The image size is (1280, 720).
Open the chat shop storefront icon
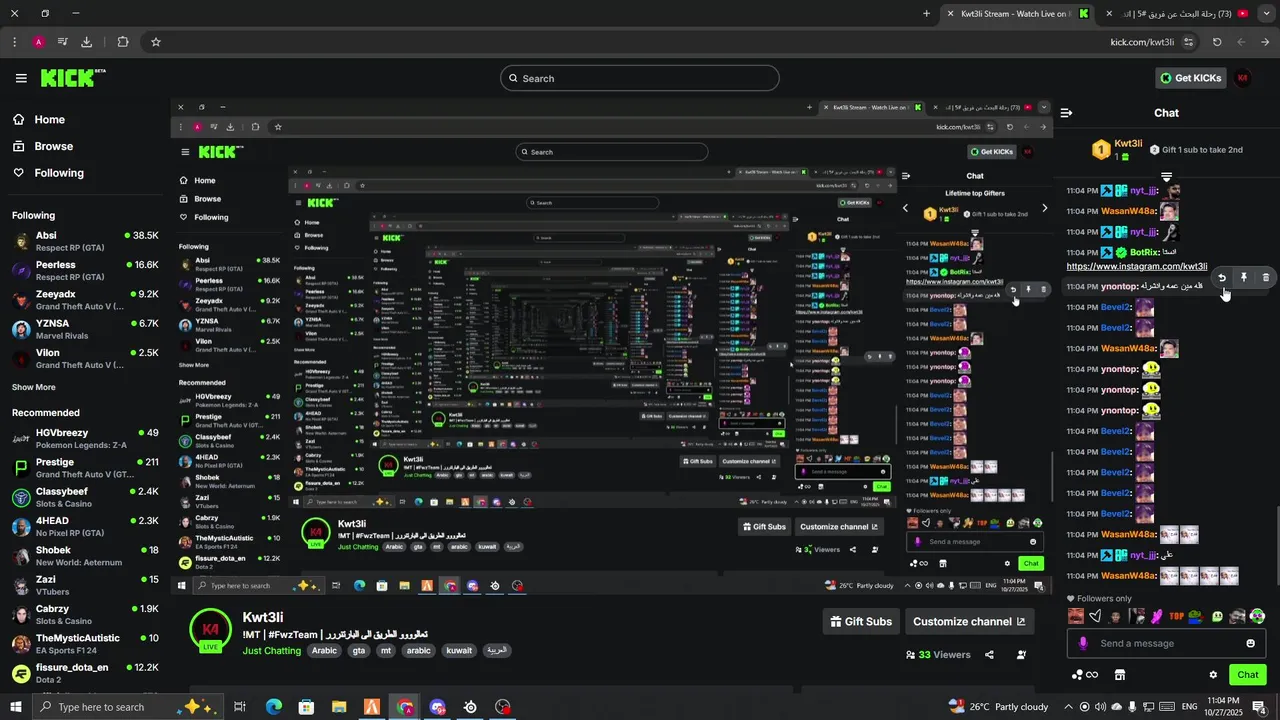[x=1120, y=675]
